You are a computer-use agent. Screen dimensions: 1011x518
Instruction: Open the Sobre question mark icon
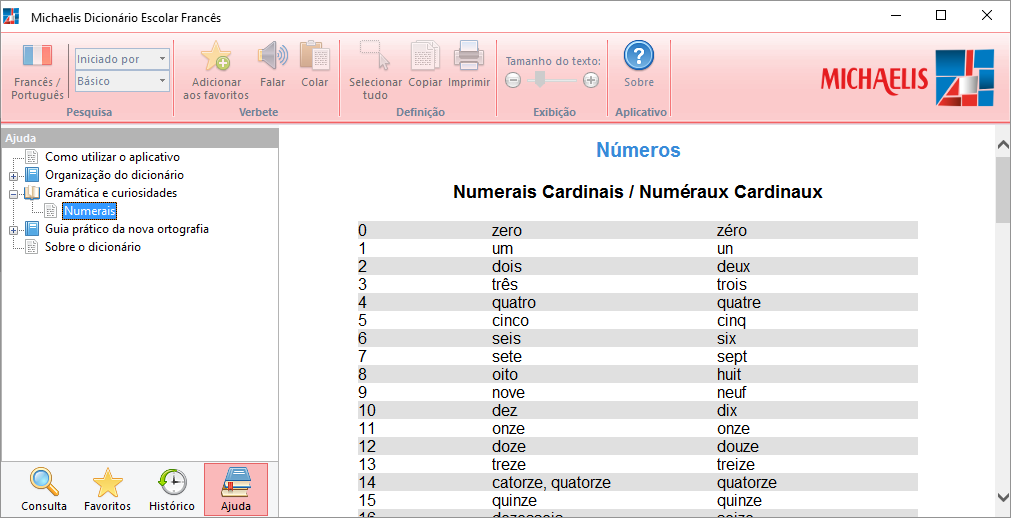[639, 56]
